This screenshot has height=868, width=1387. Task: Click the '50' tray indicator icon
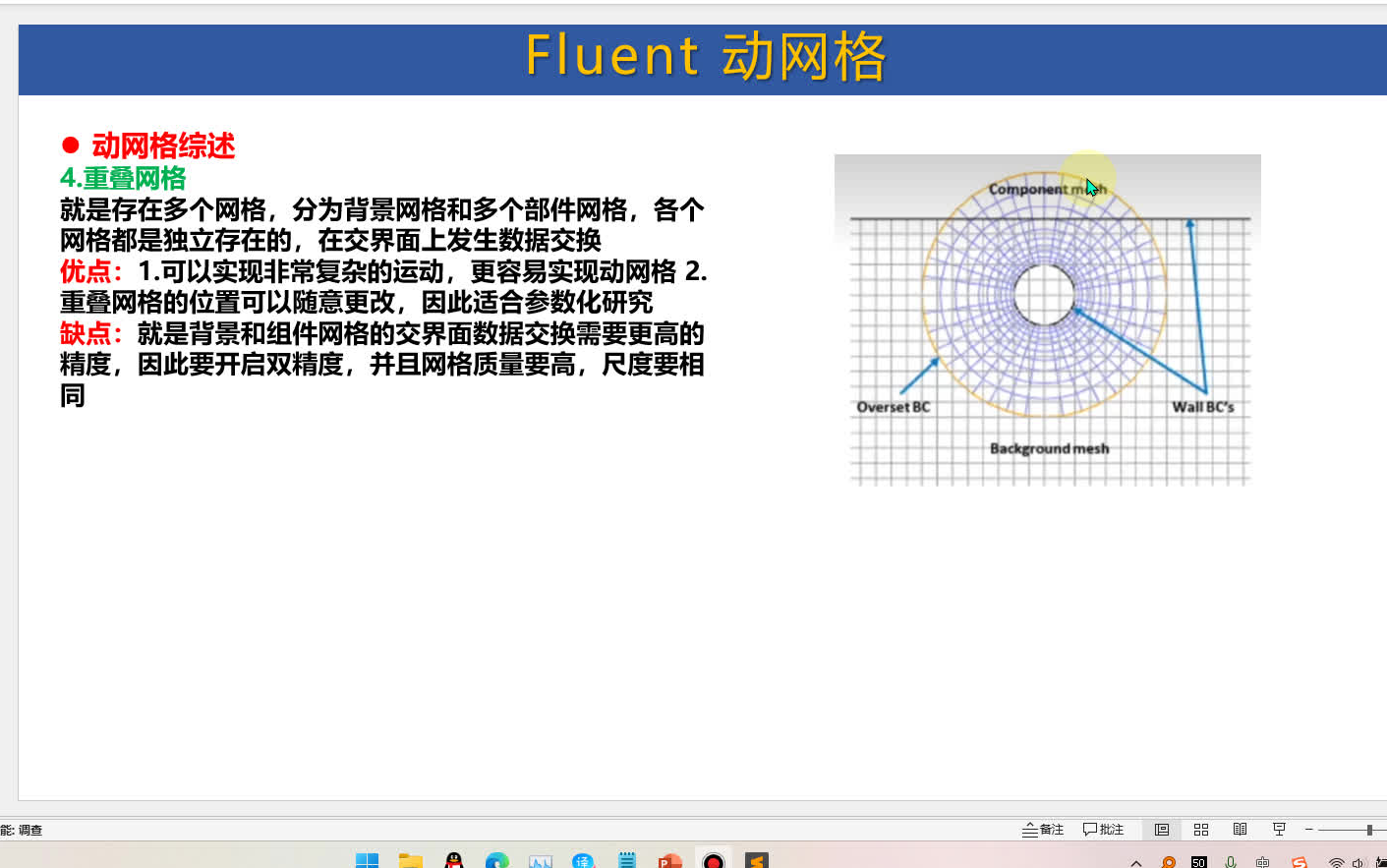tap(1199, 862)
